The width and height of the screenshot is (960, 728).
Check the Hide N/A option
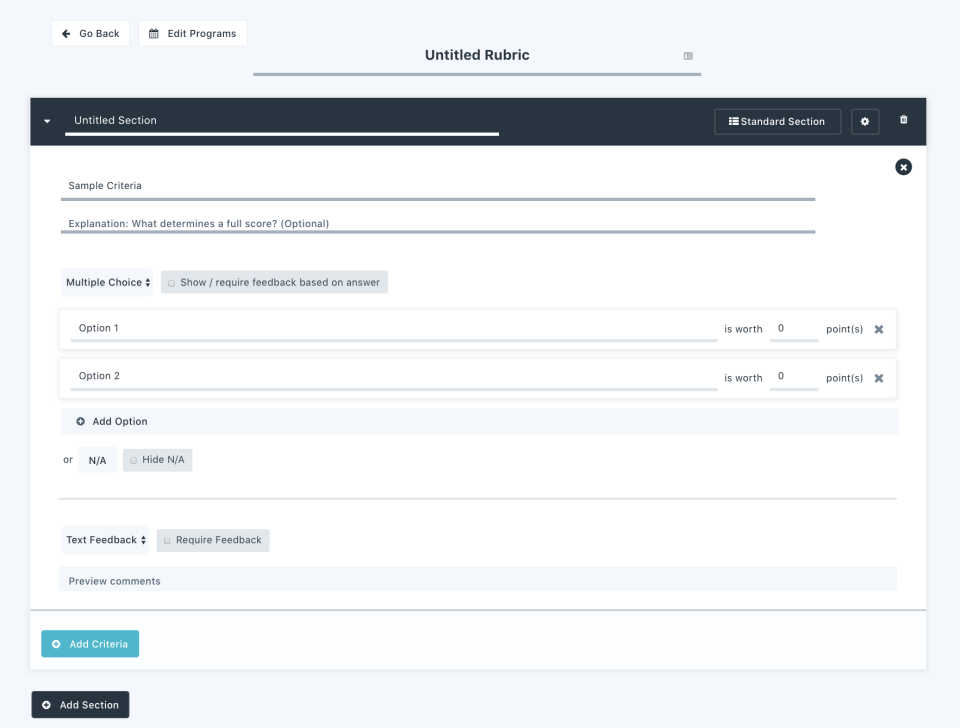click(133, 459)
